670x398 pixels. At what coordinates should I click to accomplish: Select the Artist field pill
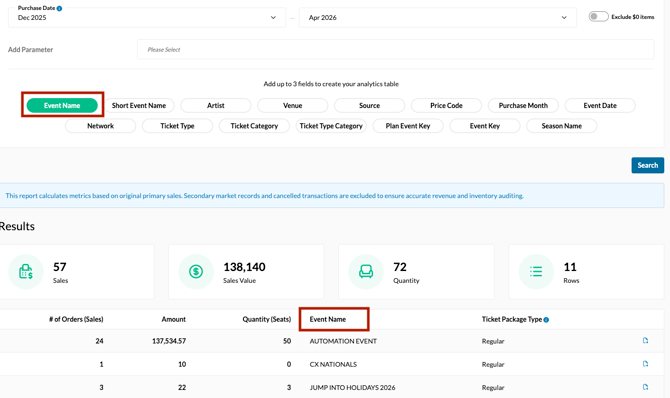tap(216, 106)
